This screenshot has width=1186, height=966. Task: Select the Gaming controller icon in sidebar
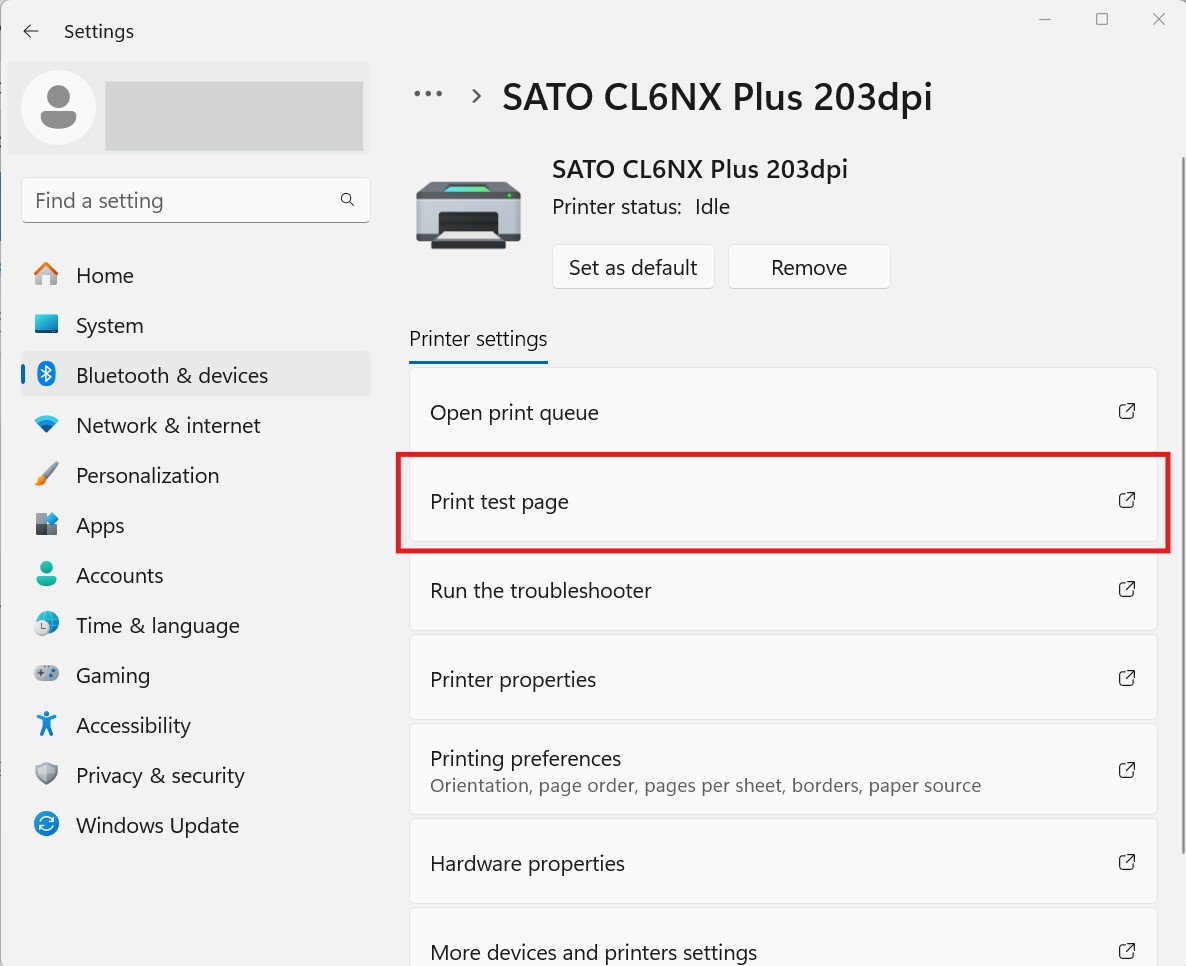click(x=46, y=675)
